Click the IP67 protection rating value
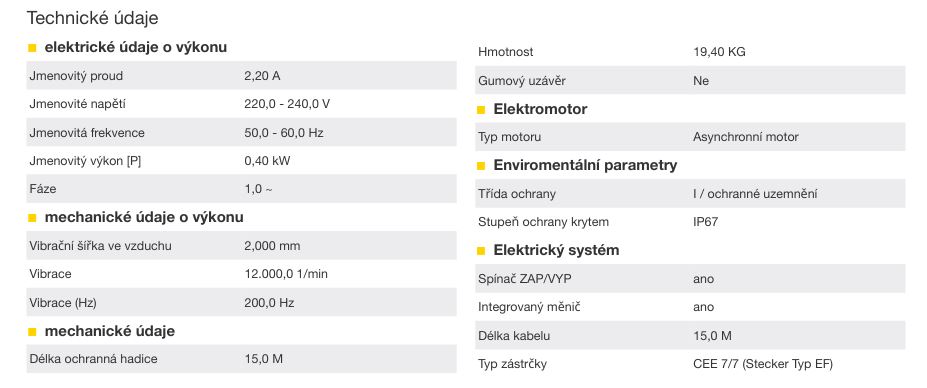 [x=705, y=222]
